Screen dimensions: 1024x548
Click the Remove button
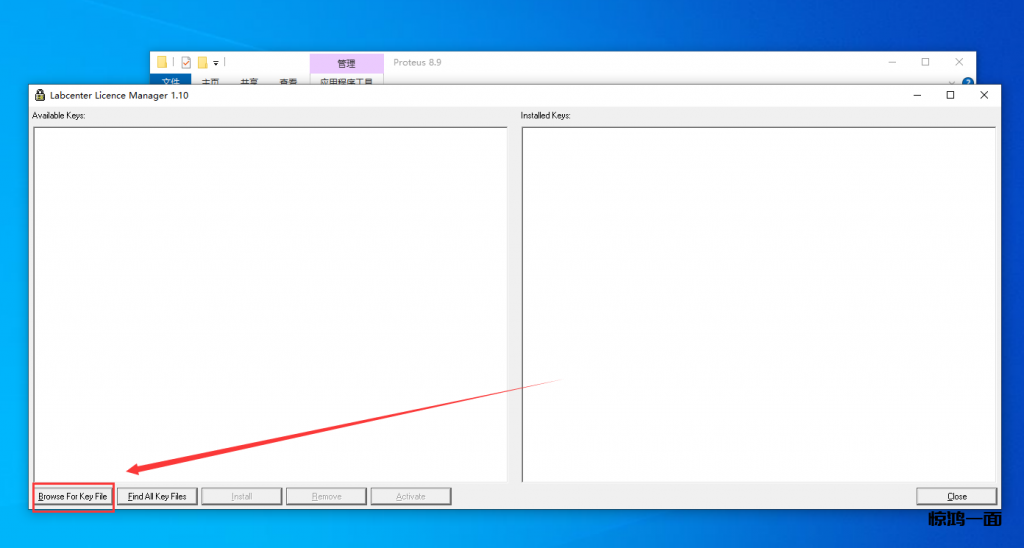[325, 496]
